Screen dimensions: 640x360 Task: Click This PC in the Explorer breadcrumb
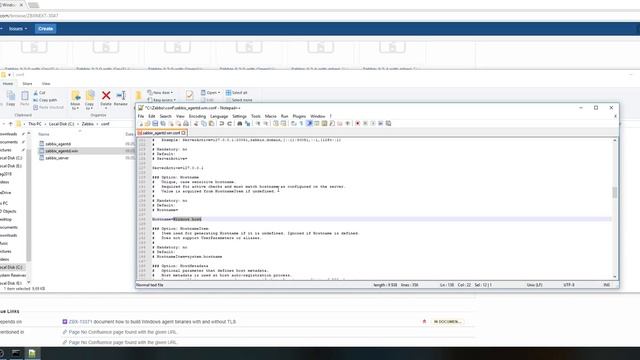(x=35, y=124)
